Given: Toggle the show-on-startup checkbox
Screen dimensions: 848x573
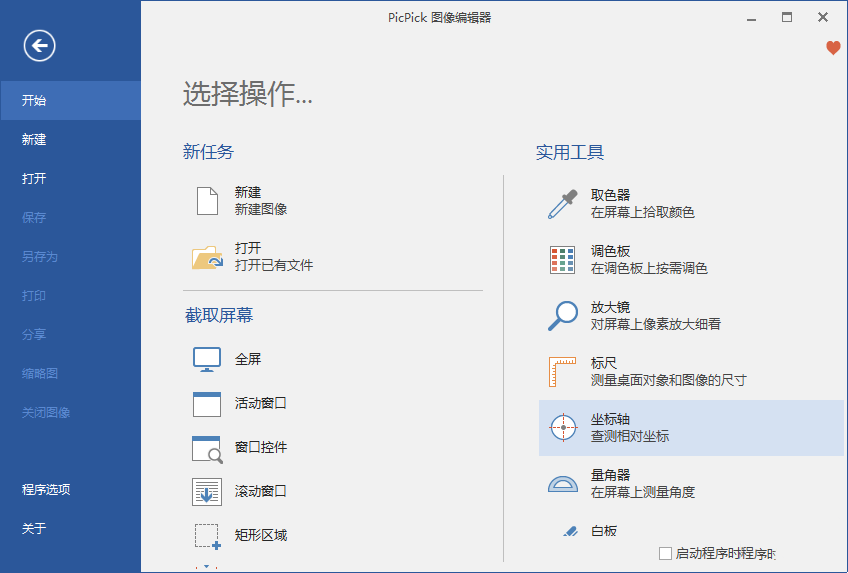Looking at the screenshot, I should 665,553.
